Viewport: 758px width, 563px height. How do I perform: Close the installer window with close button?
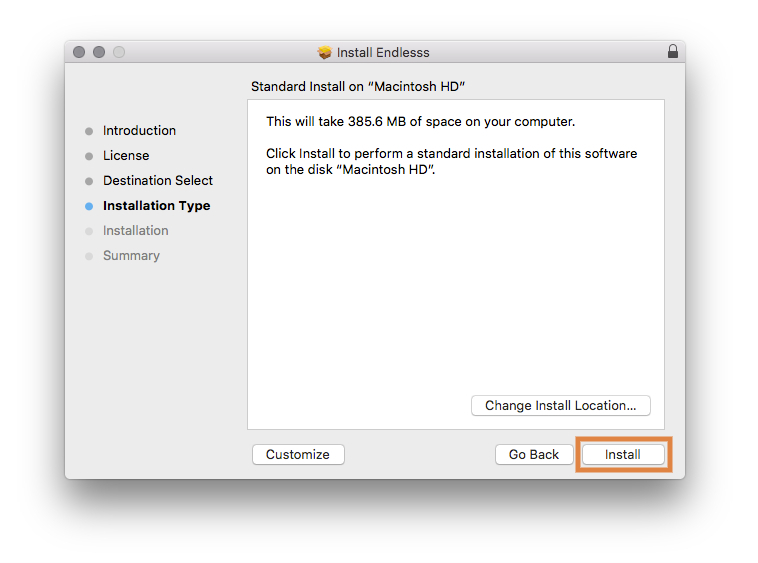point(79,52)
